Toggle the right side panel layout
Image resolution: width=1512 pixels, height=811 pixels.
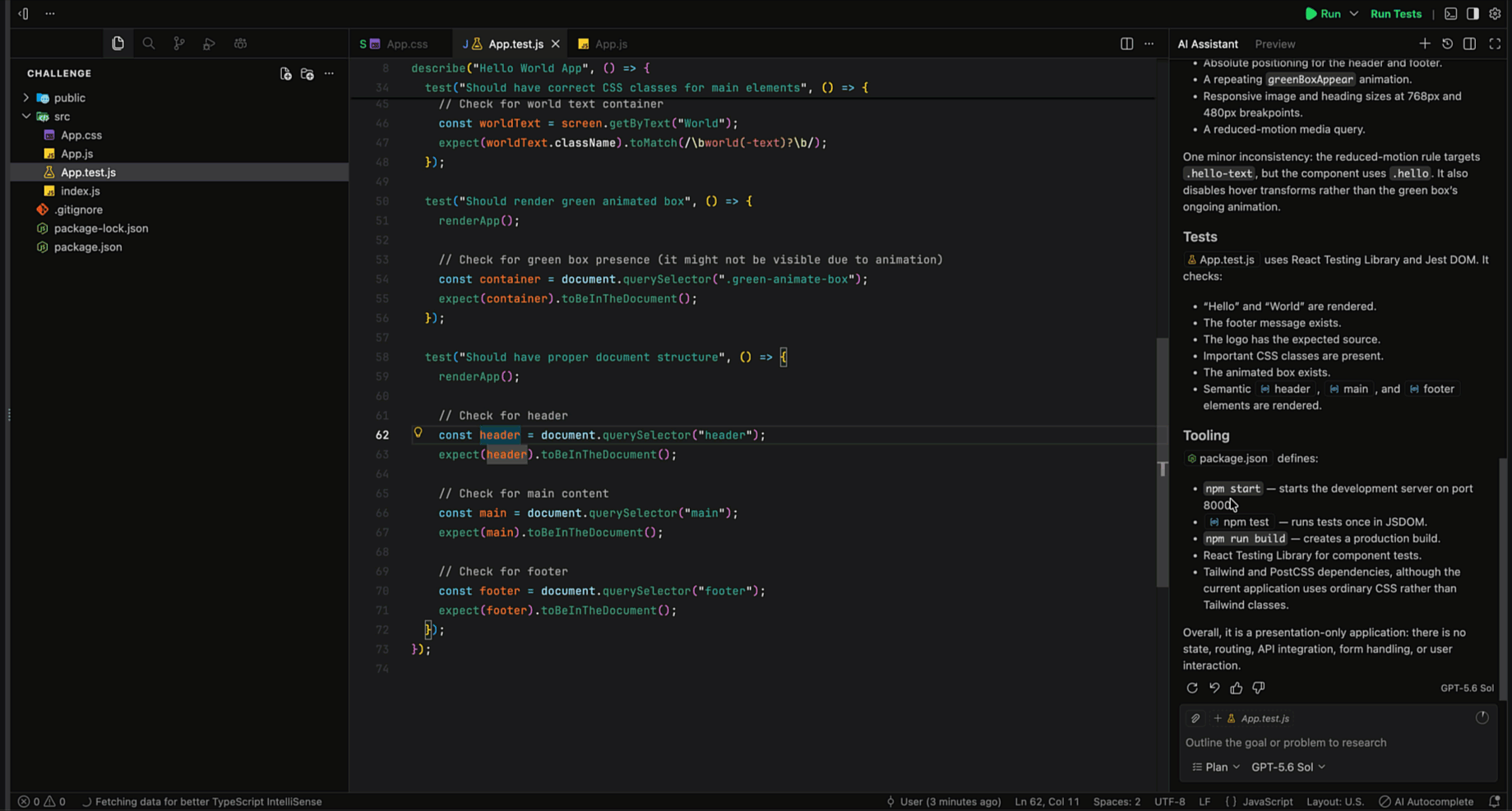pyautogui.click(x=1473, y=14)
